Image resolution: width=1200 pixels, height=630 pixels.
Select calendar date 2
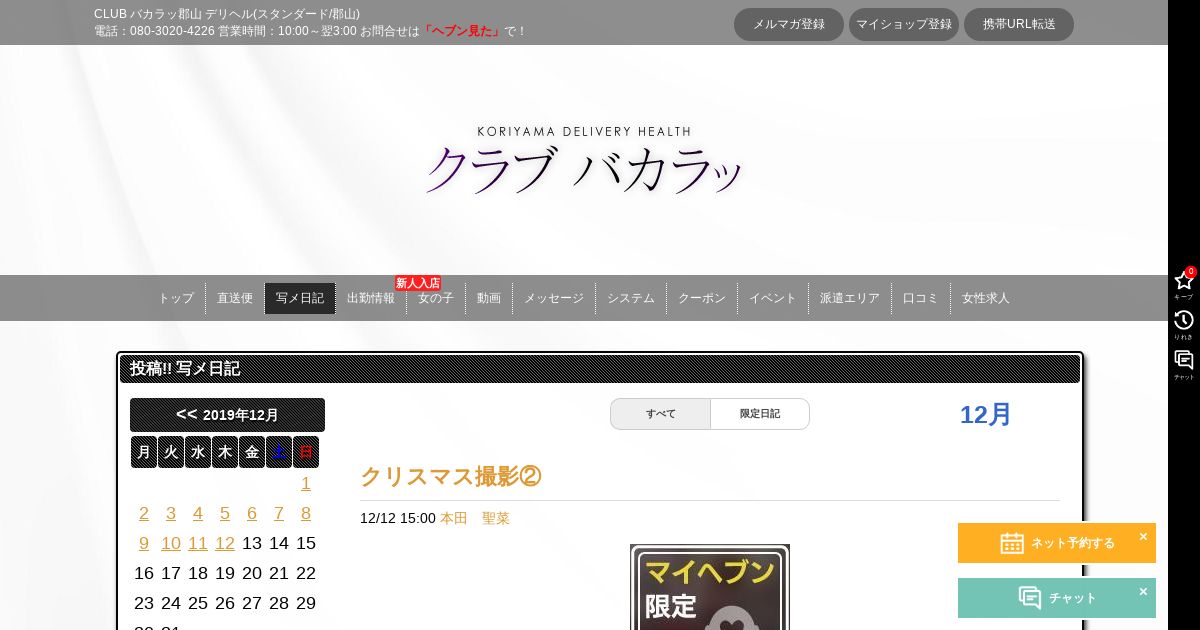pyautogui.click(x=144, y=513)
